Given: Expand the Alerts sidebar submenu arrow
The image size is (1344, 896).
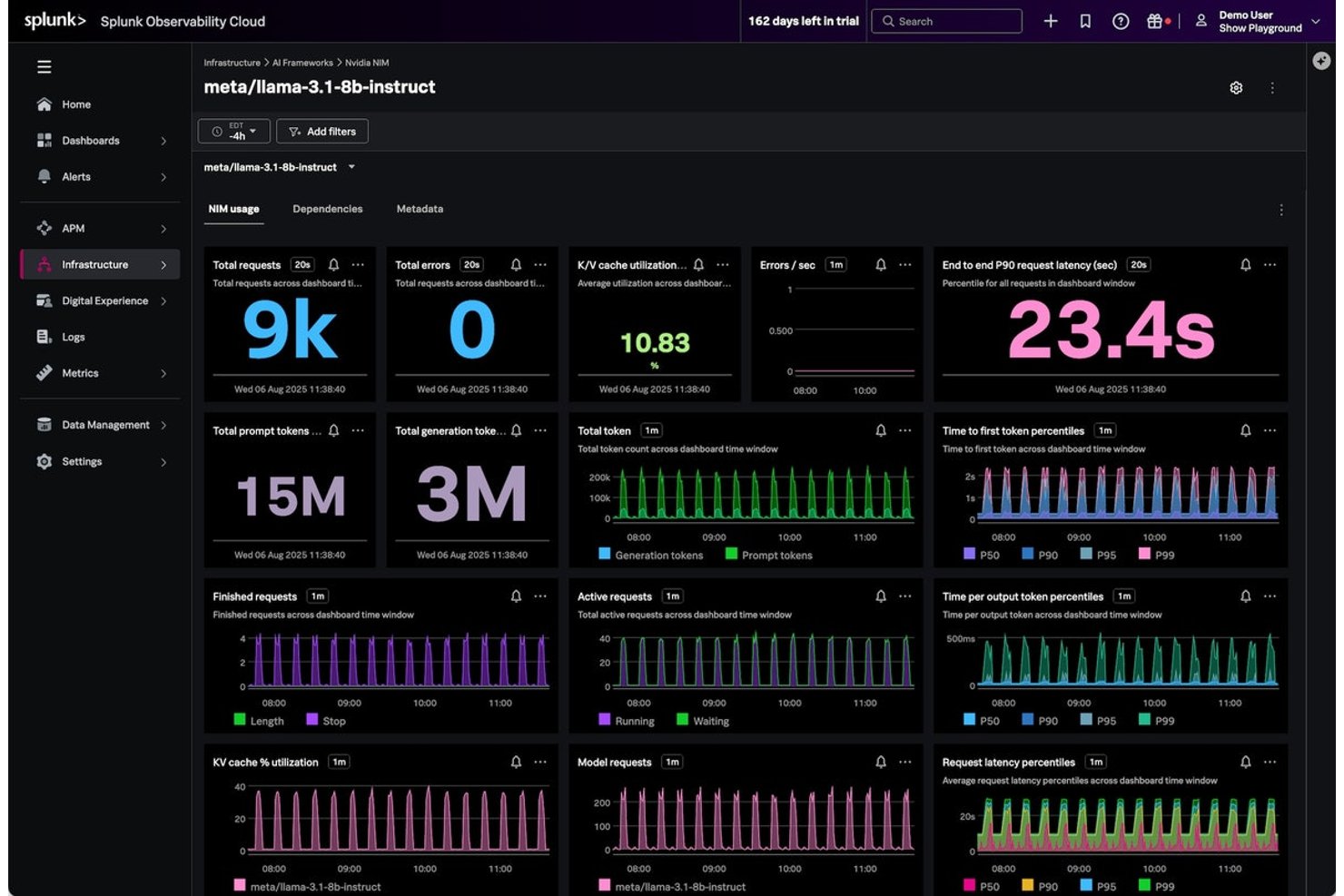Looking at the screenshot, I should coord(163,177).
